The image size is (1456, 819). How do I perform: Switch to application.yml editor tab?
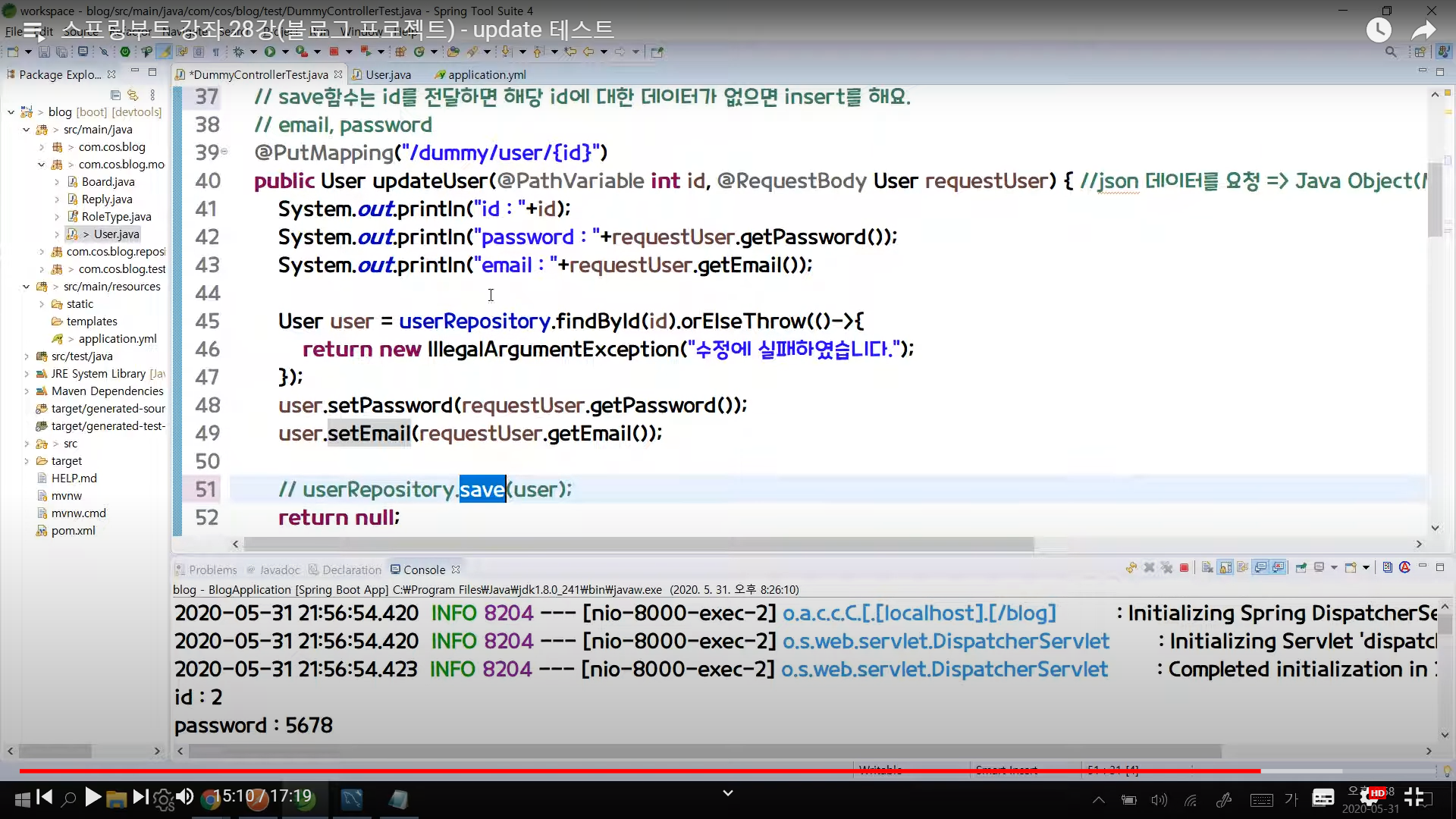(x=480, y=74)
